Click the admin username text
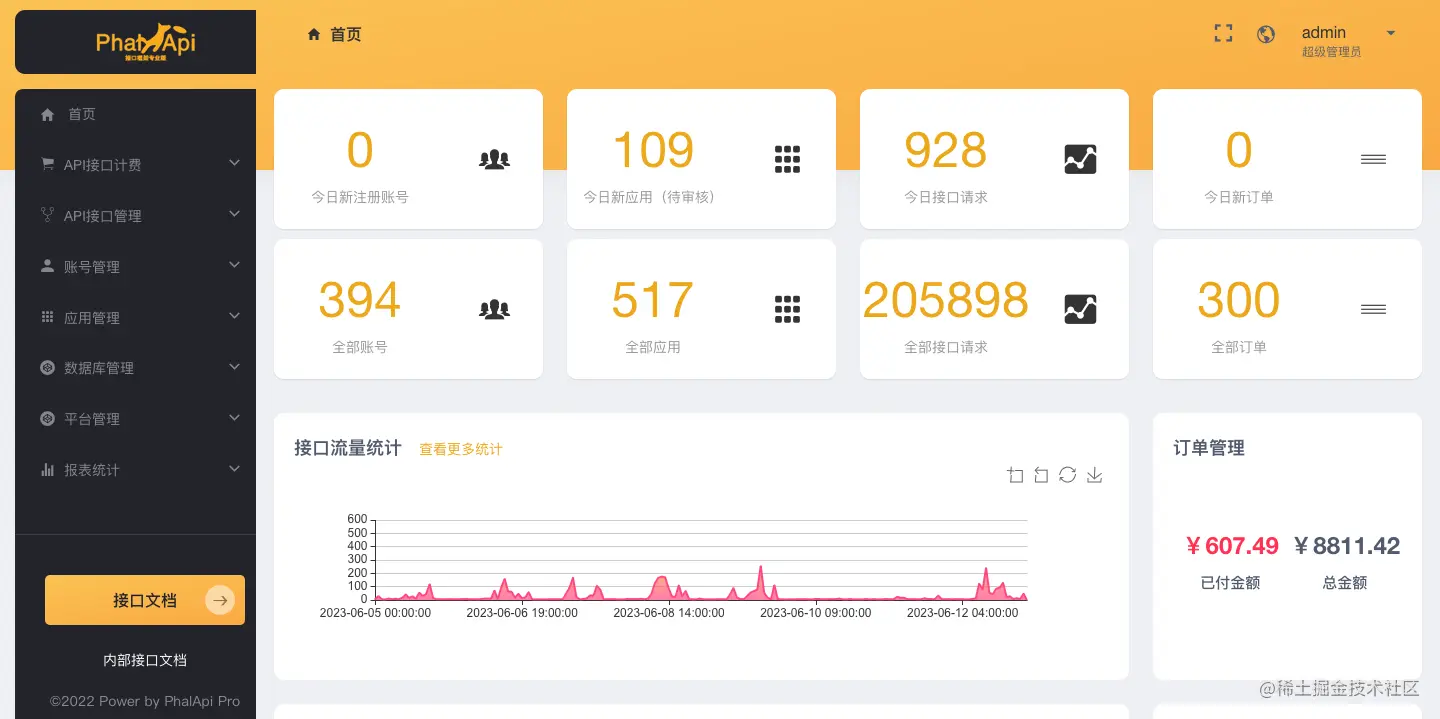The width and height of the screenshot is (1440, 719). pyautogui.click(x=1324, y=32)
